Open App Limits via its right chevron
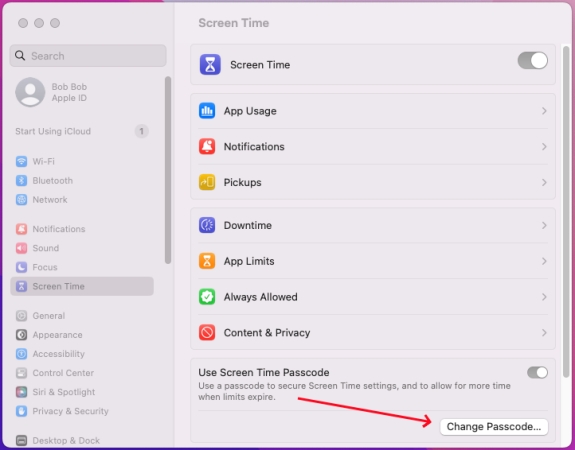This screenshot has height=450, width=575. pos(544,261)
